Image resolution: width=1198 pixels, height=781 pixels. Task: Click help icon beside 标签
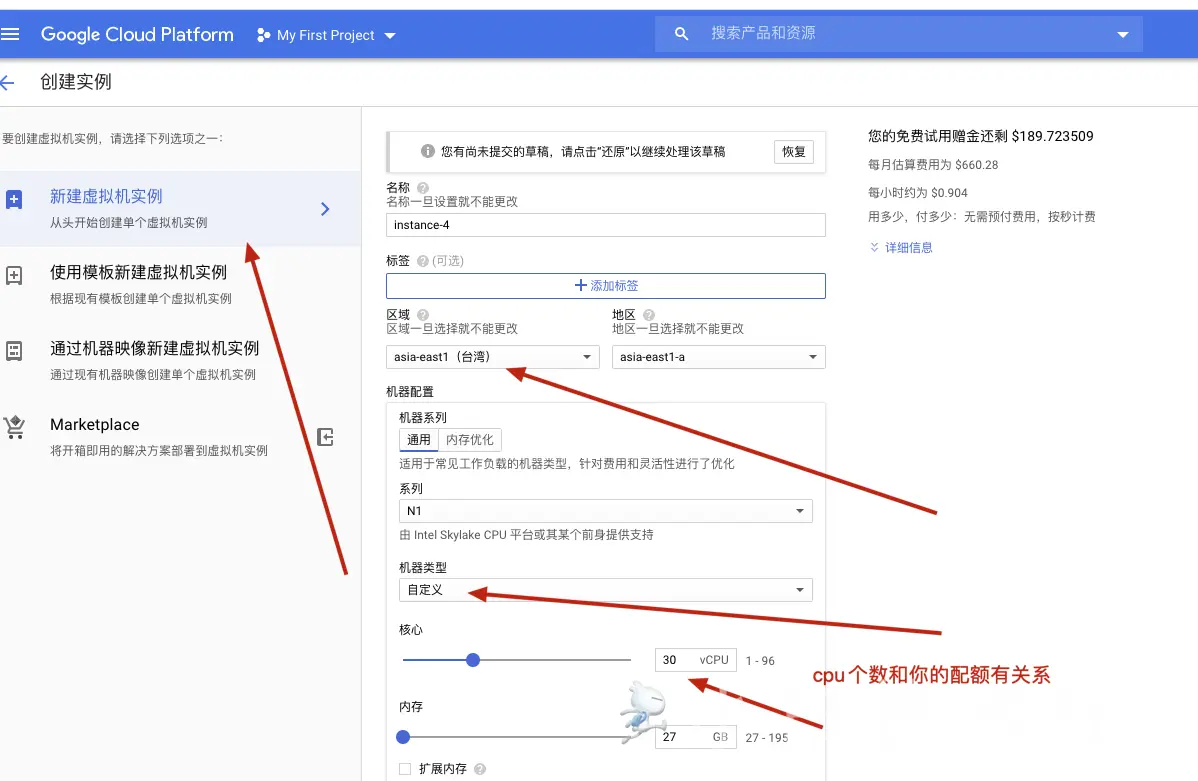[423, 261]
